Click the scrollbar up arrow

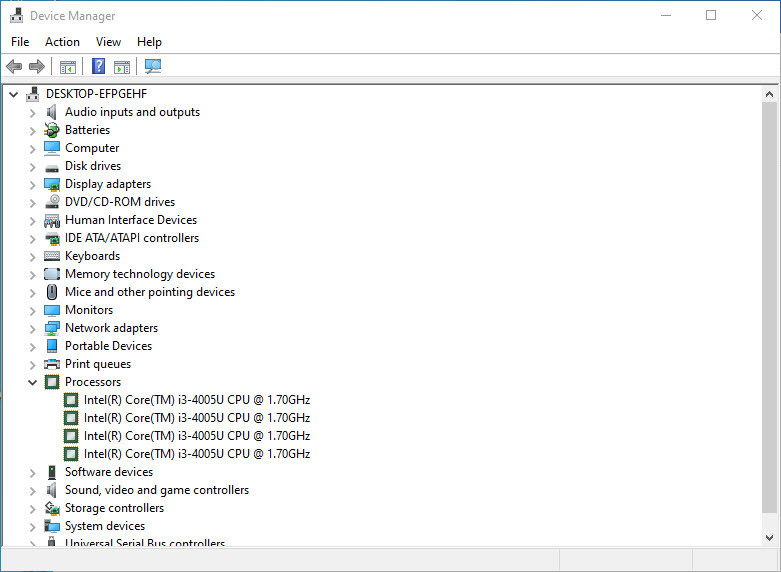(x=769, y=94)
